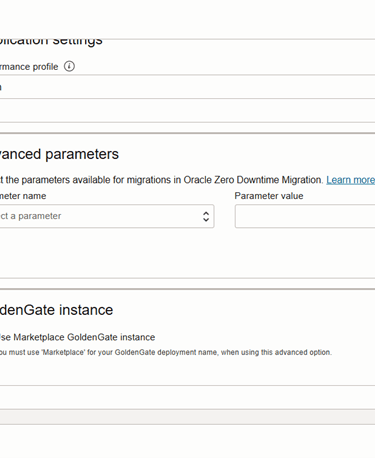Click blank area below the Parameter value box
375x458 pixels.
point(305,253)
